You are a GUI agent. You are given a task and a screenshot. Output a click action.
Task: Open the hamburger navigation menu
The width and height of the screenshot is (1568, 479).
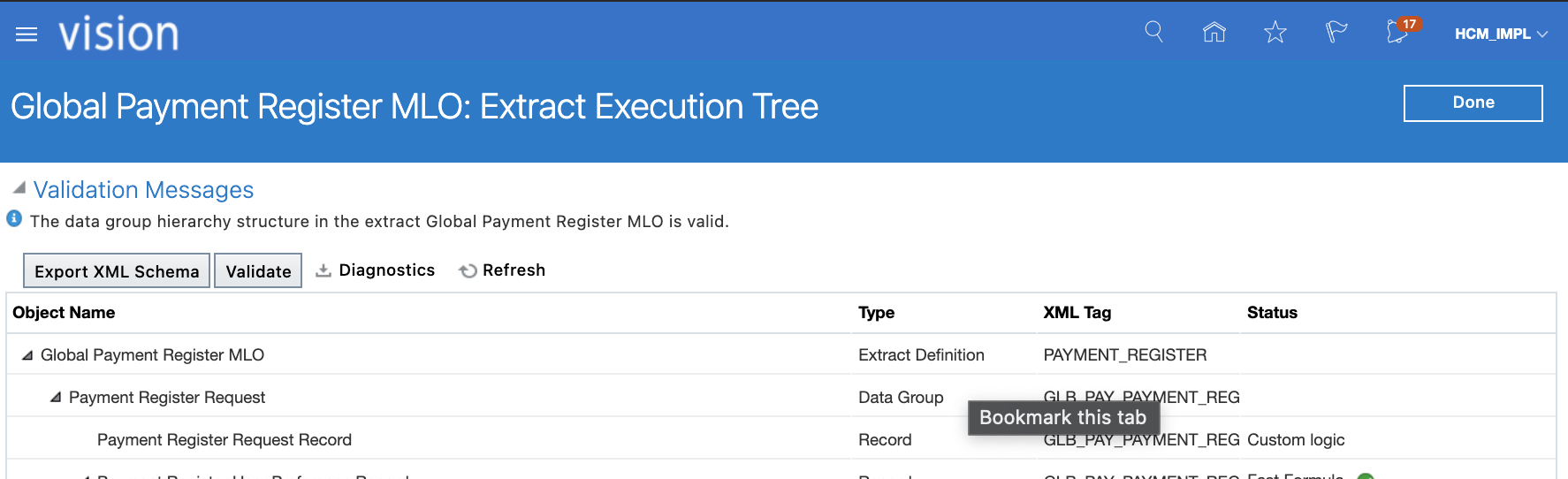27,34
